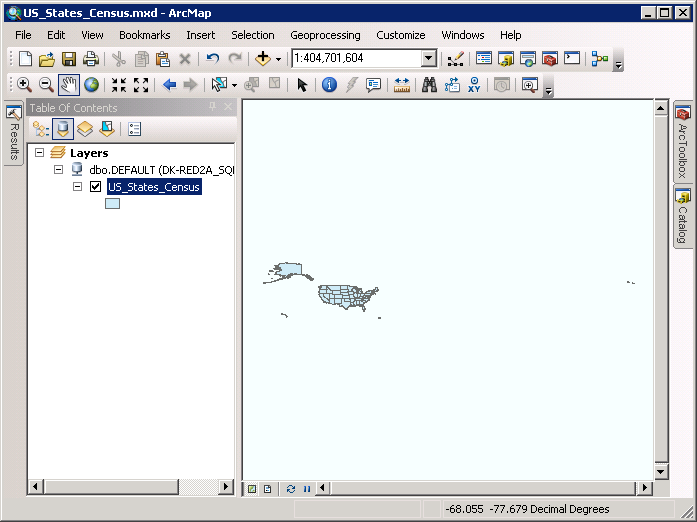Open the Search window icon
697x522 pixels.
pyautogui.click(x=528, y=59)
